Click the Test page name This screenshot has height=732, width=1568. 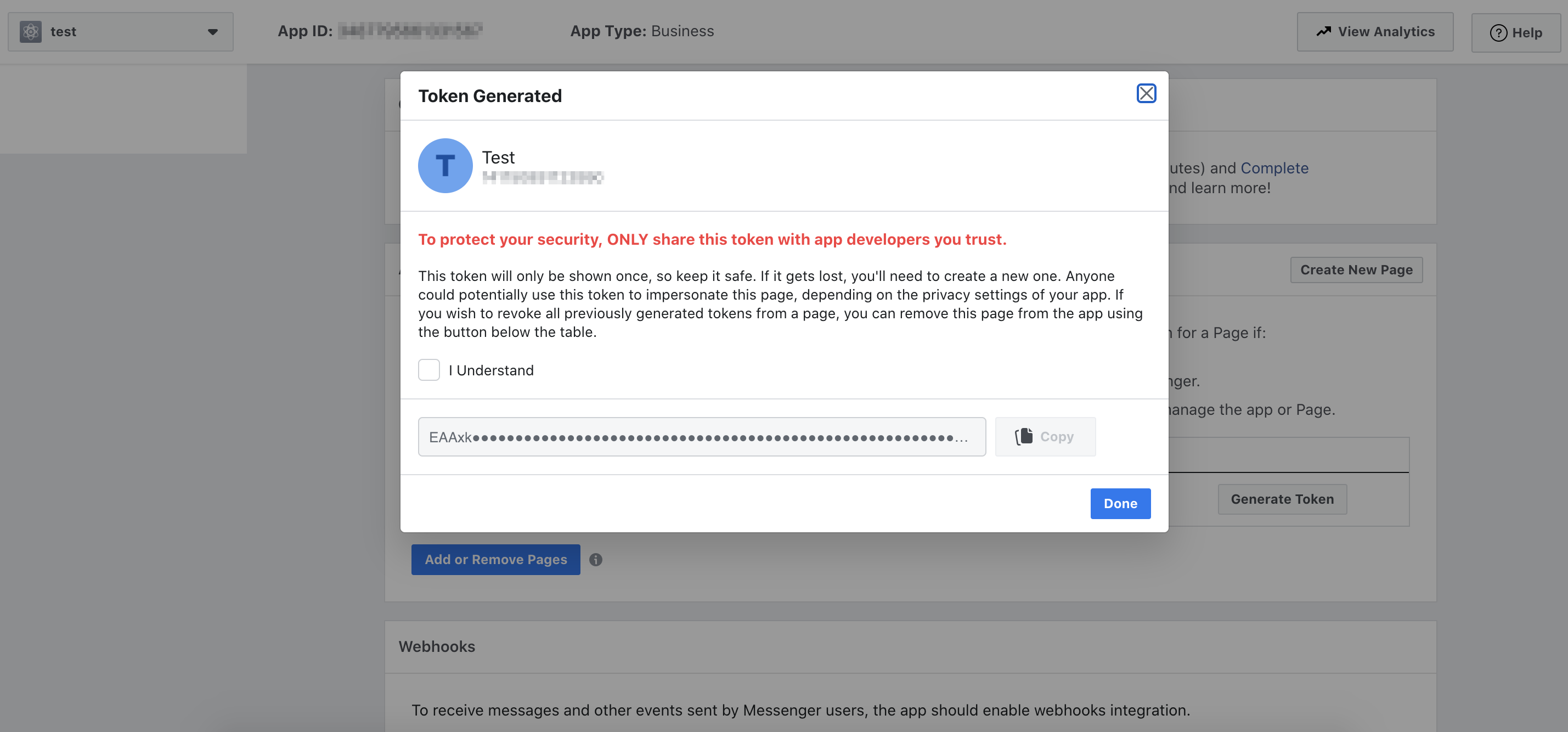[498, 157]
